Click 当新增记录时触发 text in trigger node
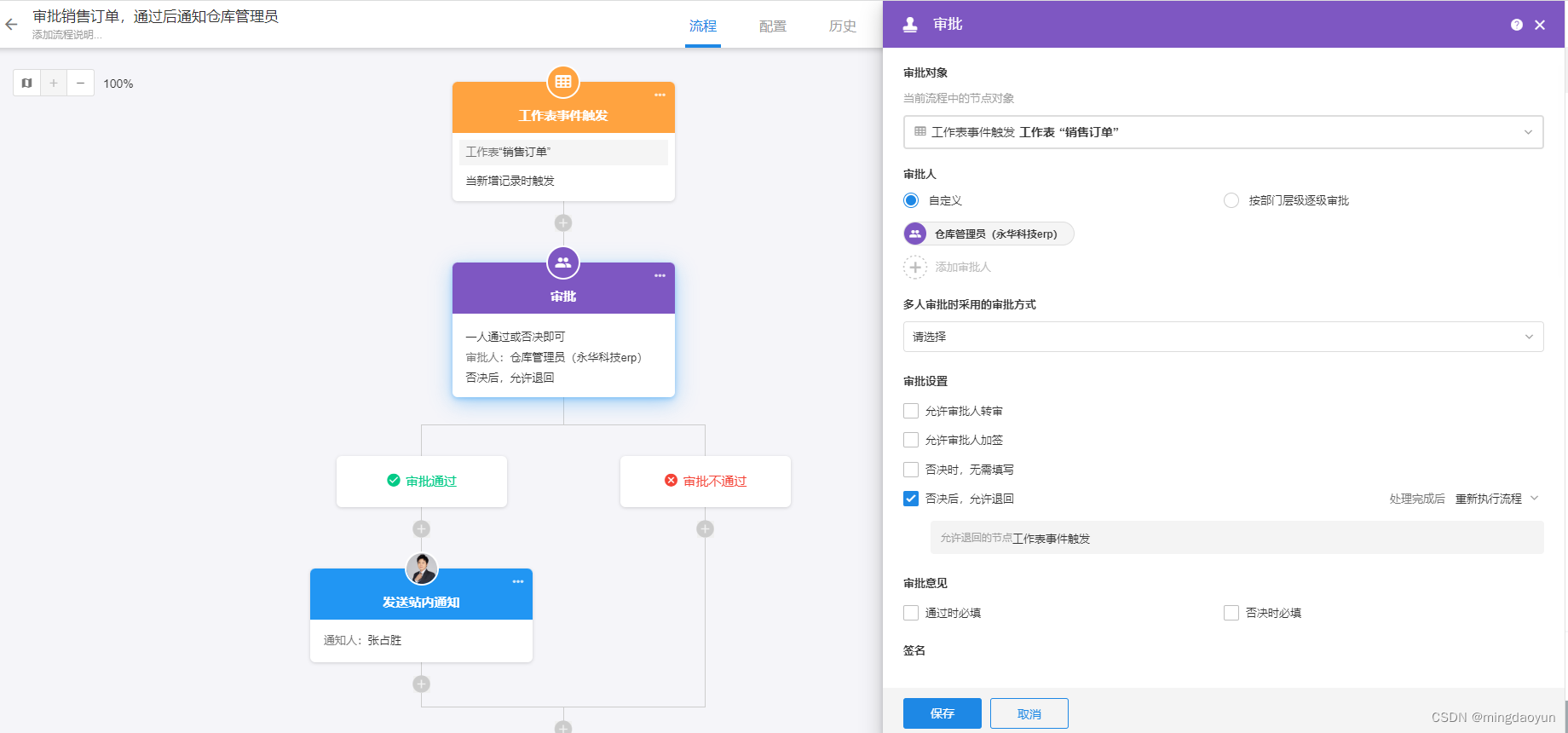 [510, 181]
